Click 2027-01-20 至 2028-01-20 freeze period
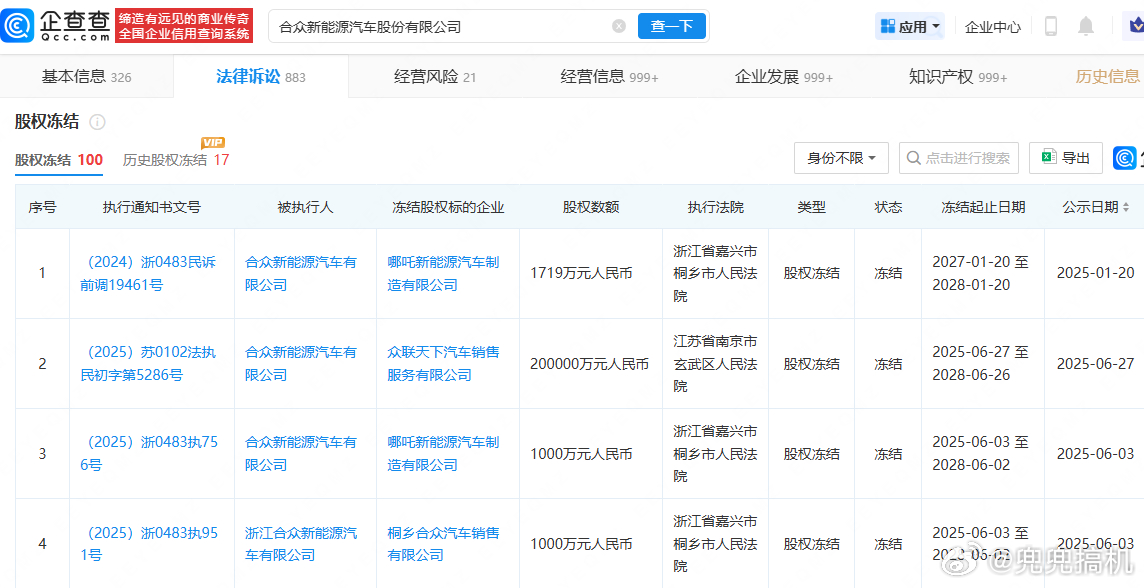Image resolution: width=1144 pixels, height=588 pixels. coord(981,273)
